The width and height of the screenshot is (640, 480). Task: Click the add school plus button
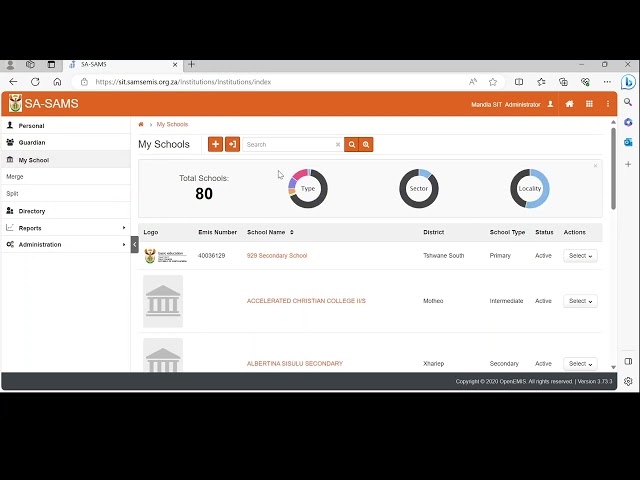pos(216,144)
